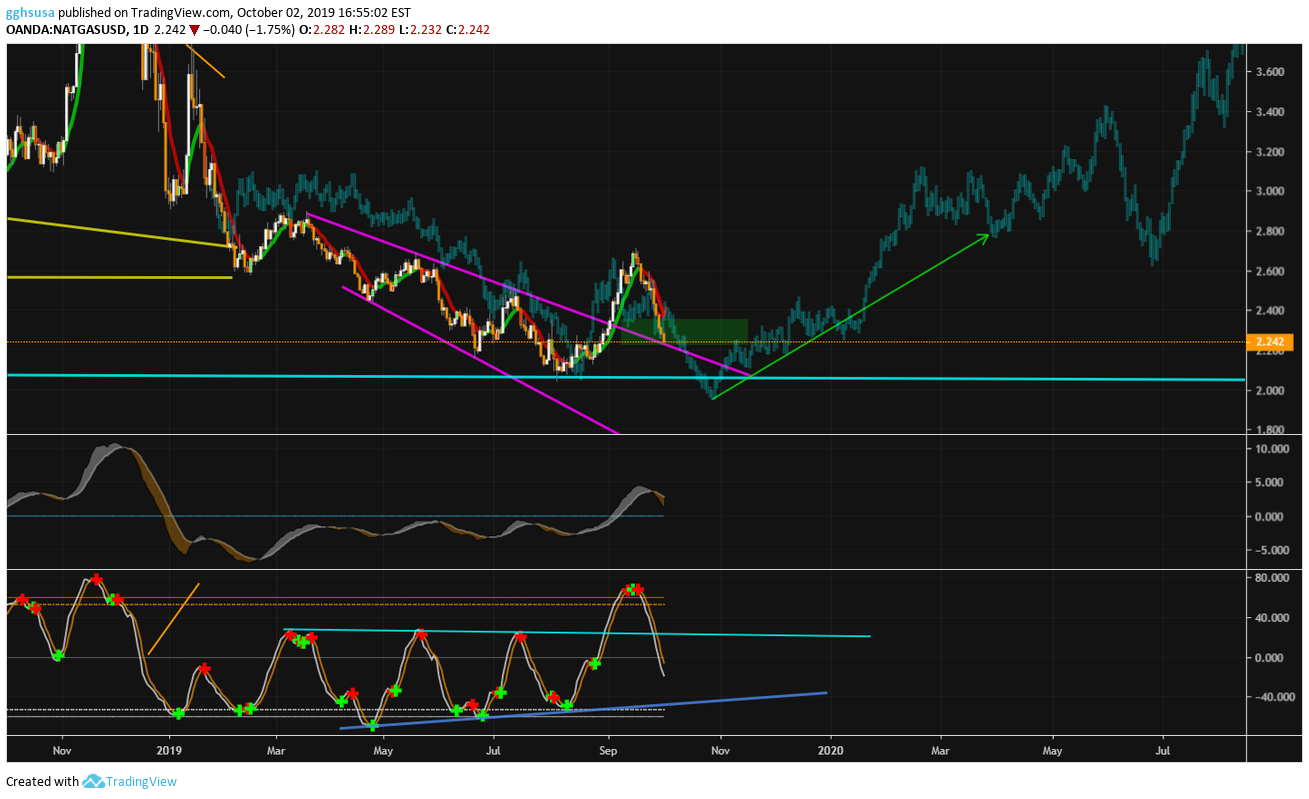Click the 1D timeframe label
Viewport: 1309px width, 799px height.
pyautogui.click(x=141, y=30)
